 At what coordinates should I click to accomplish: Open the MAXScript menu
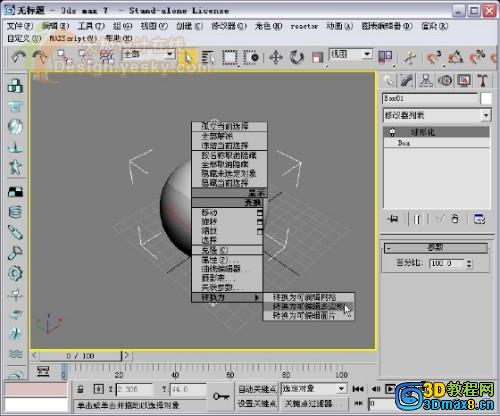[73, 39]
